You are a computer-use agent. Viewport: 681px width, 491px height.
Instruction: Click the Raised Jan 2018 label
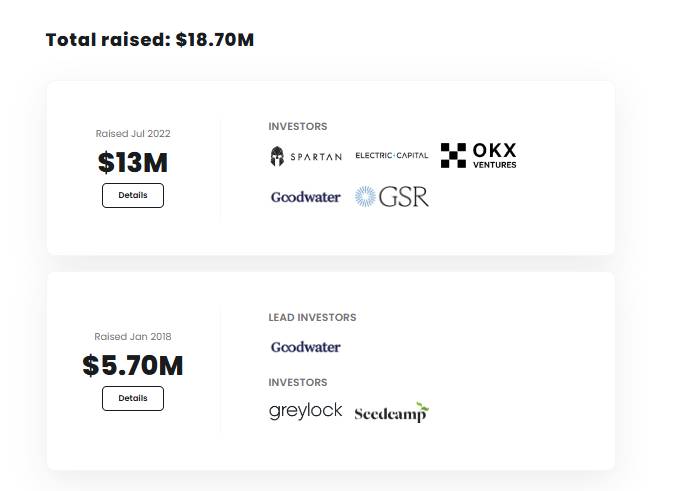pos(133,336)
